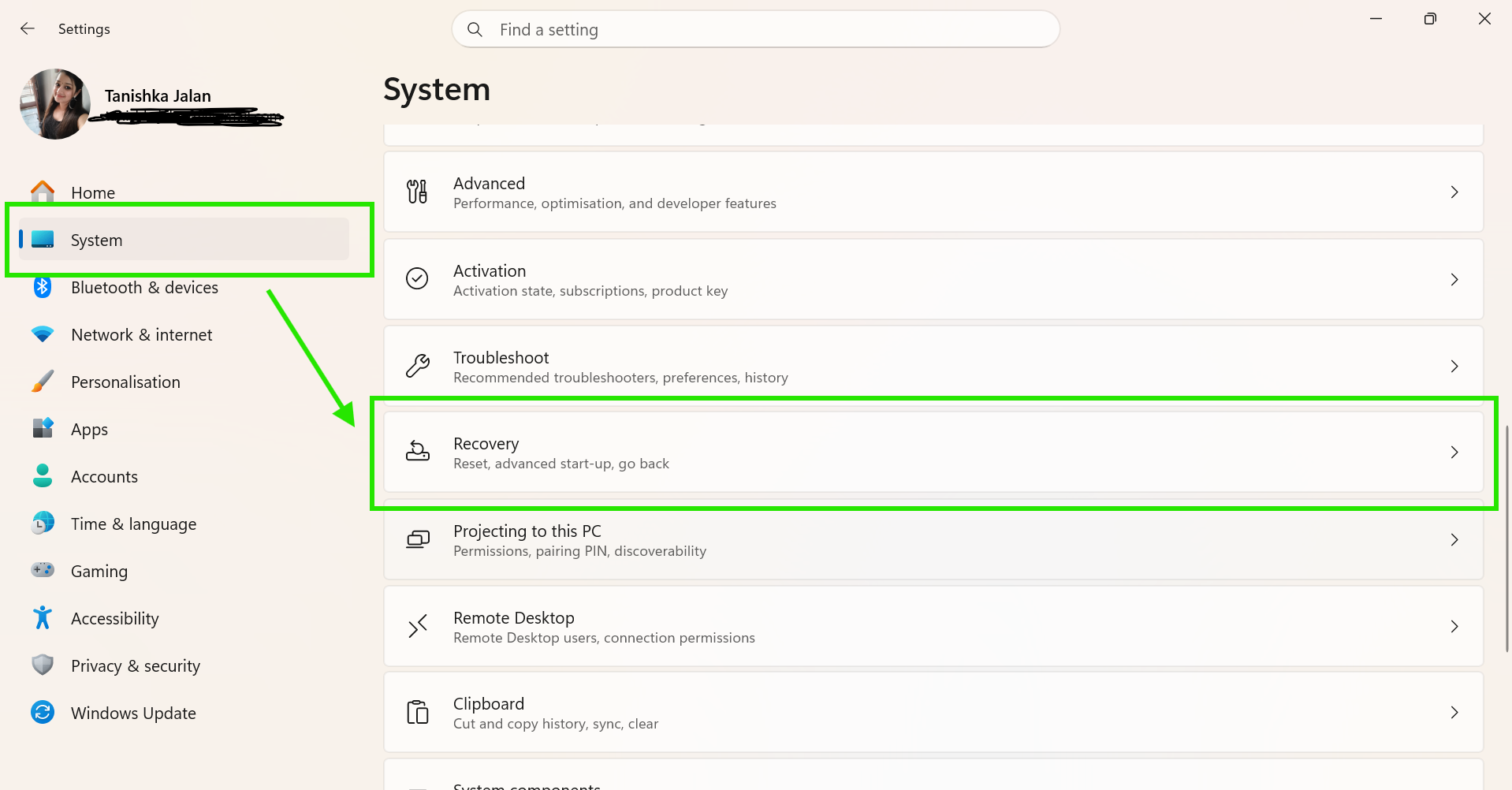Click the Home house icon

[x=43, y=192]
